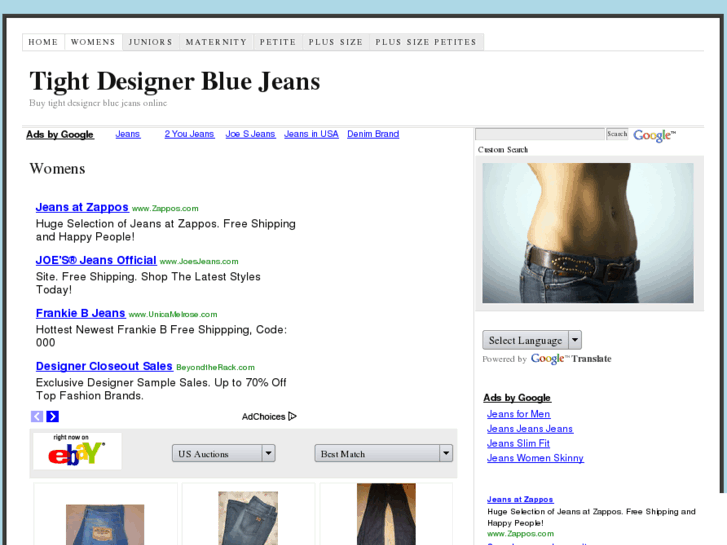The image size is (727, 545).
Task: Click the www.JoesJeans.com URL
Action: 199,262
